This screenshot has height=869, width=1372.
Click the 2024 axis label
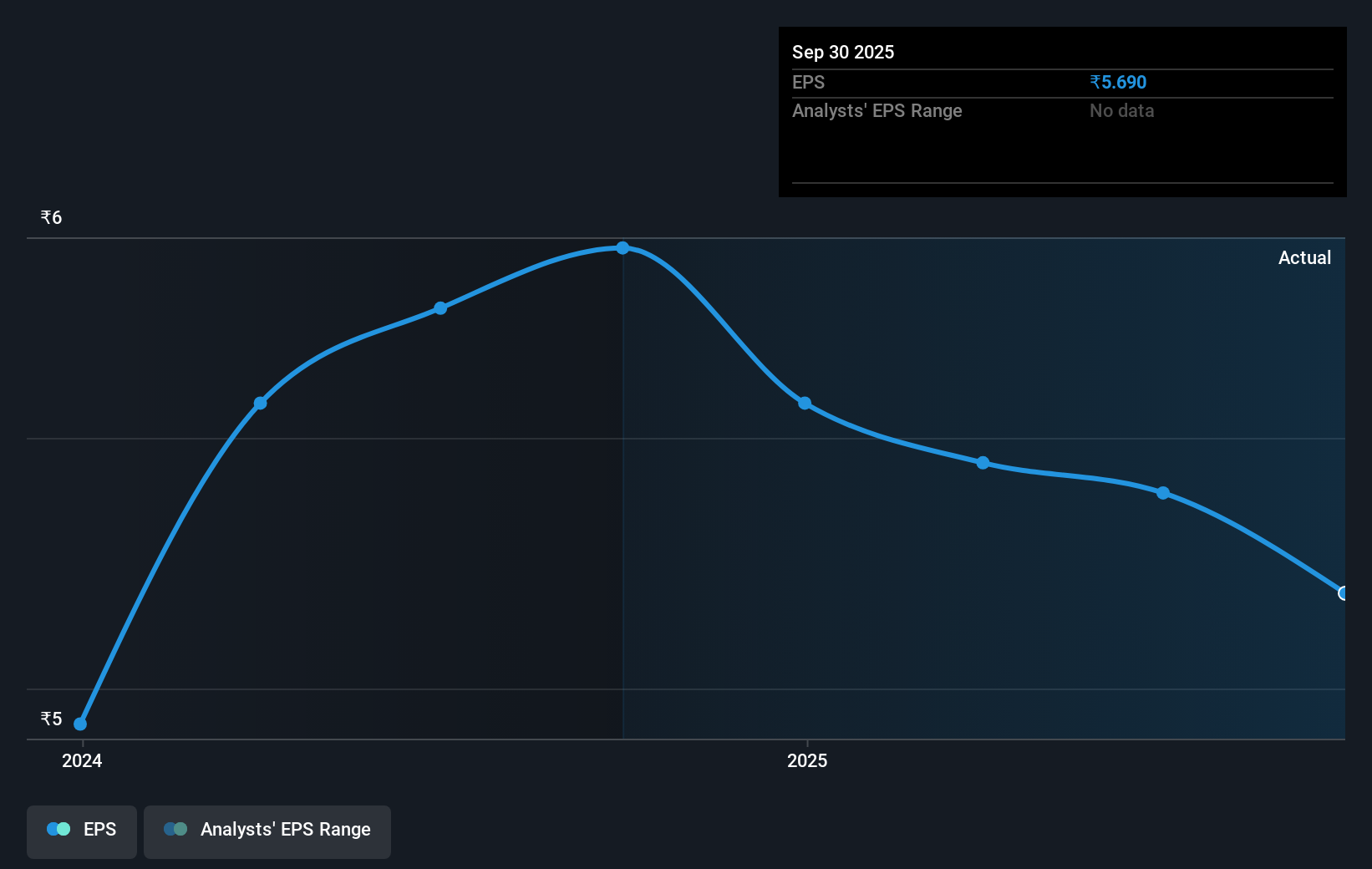[81, 760]
